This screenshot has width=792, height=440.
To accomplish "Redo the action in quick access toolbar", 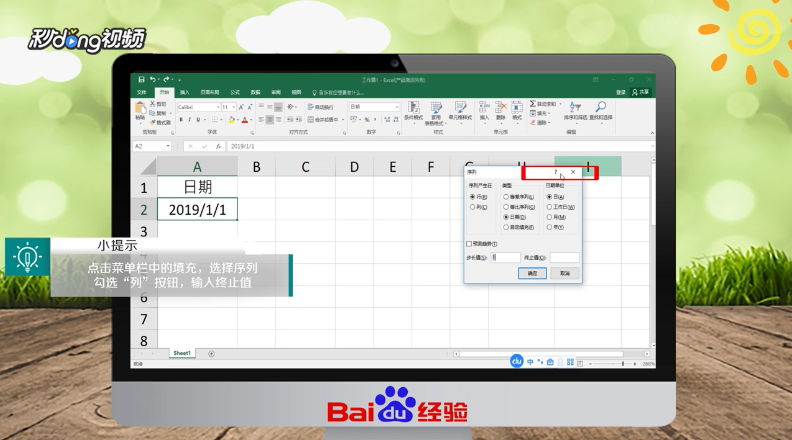I will click(x=166, y=79).
